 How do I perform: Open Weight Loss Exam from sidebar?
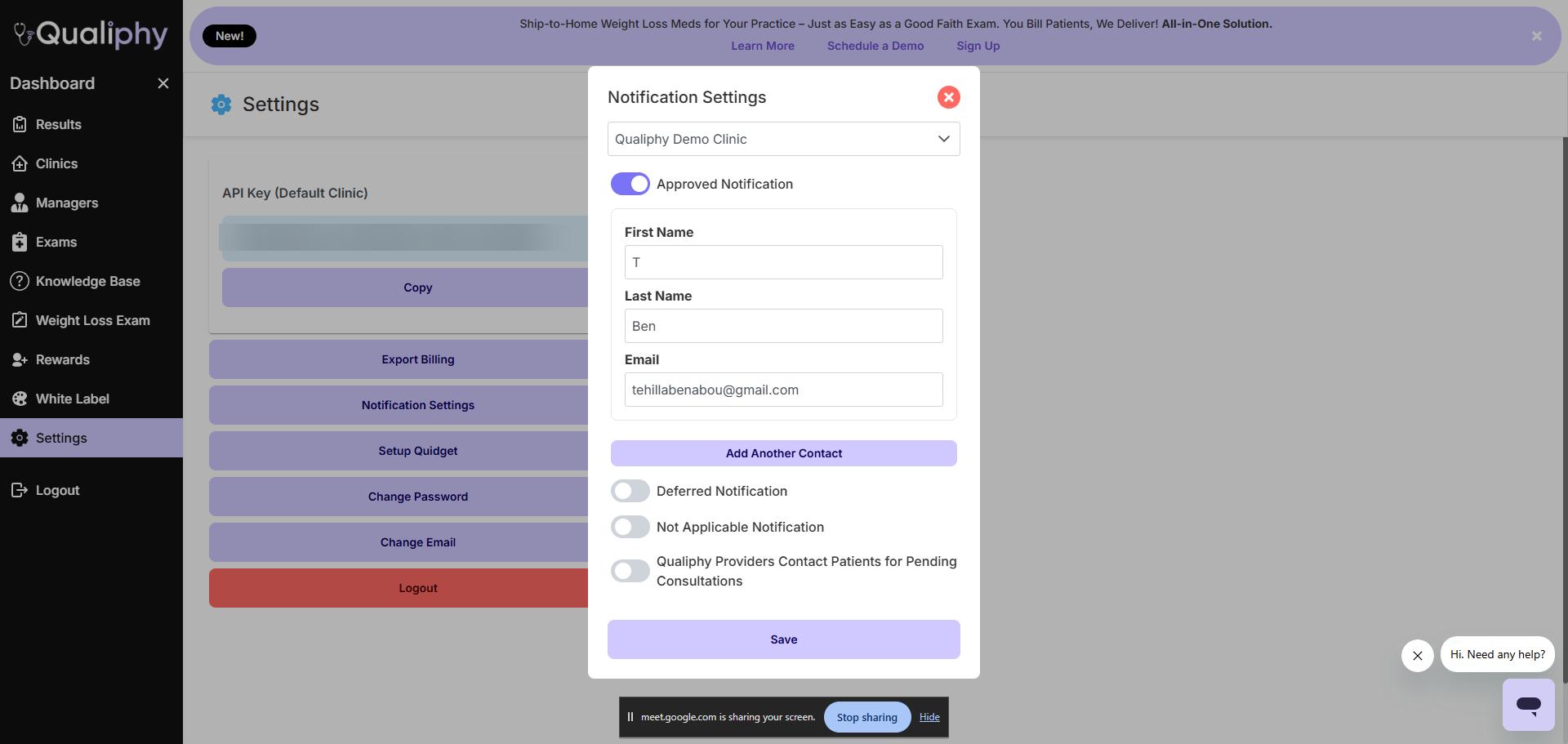click(91, 320)
